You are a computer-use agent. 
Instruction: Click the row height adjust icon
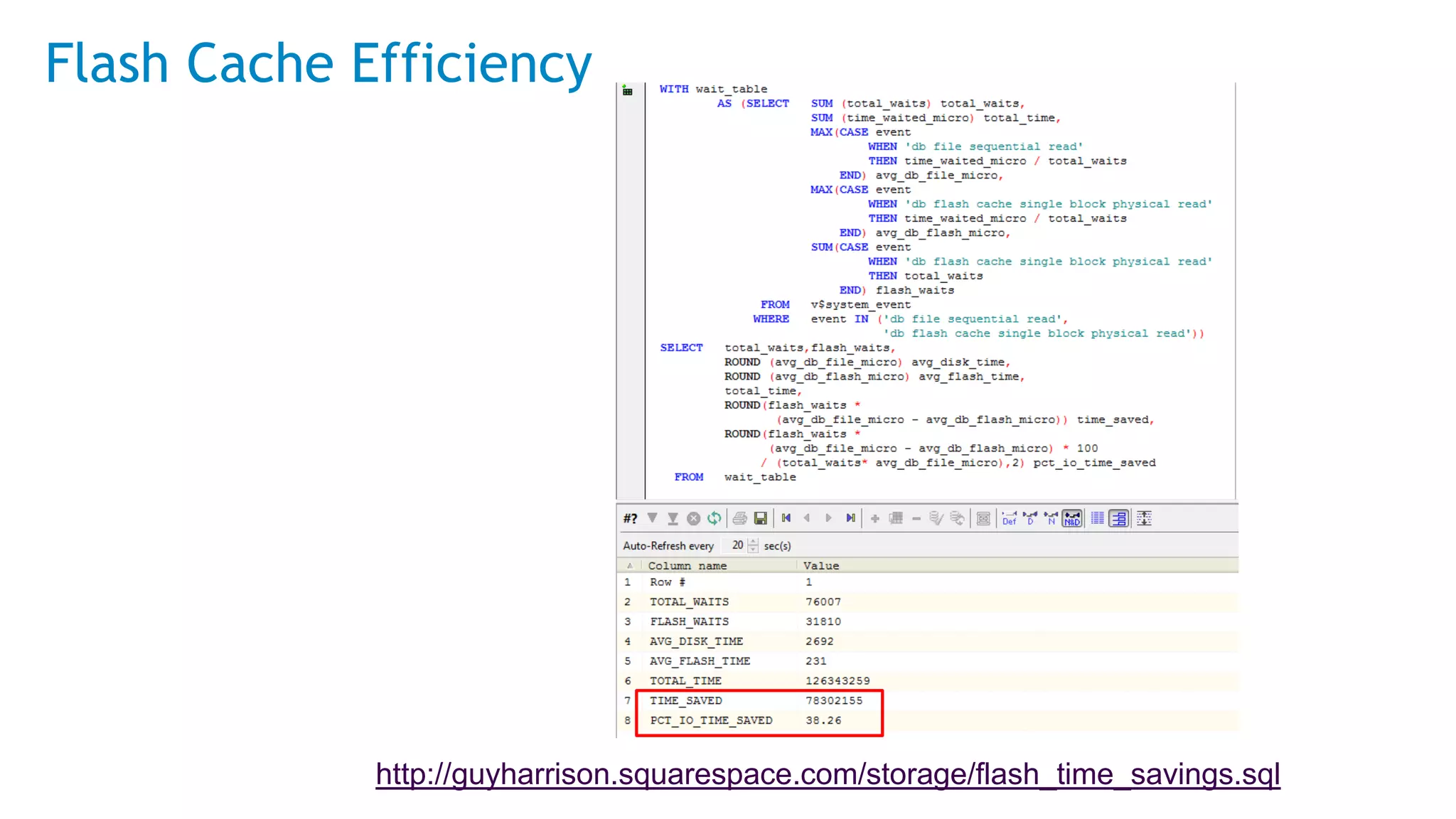(1144, 518)
